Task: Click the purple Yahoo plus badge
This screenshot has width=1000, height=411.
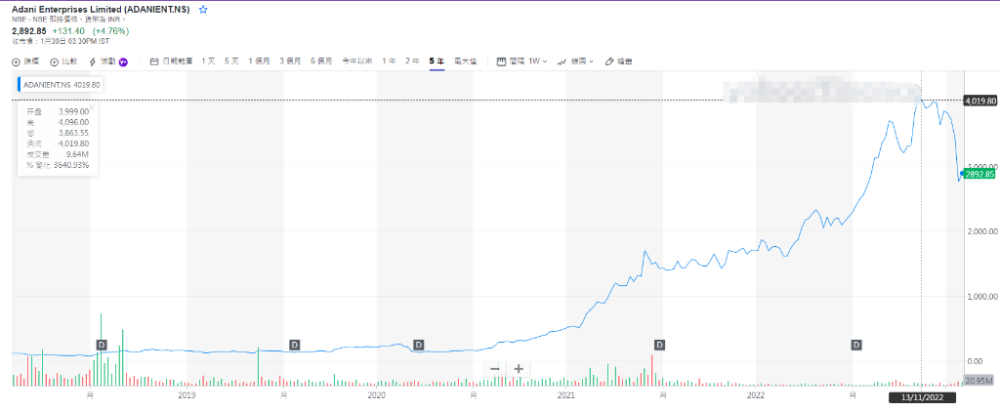Action: click(124, 62)
